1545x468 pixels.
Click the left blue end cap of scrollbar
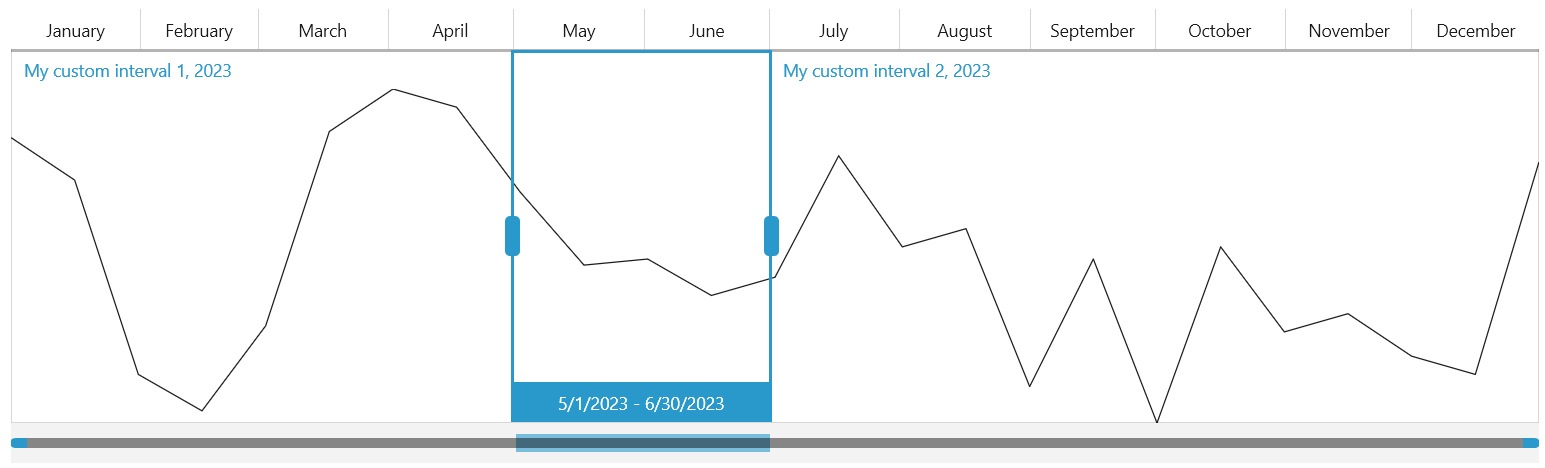[19, 443]
